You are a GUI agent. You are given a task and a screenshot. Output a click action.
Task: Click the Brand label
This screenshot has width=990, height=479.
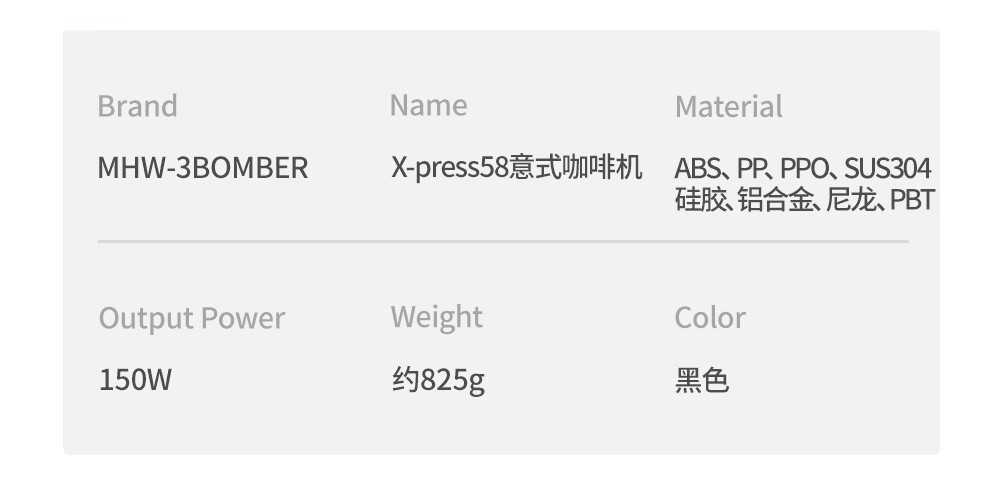(x=137, y=106)
